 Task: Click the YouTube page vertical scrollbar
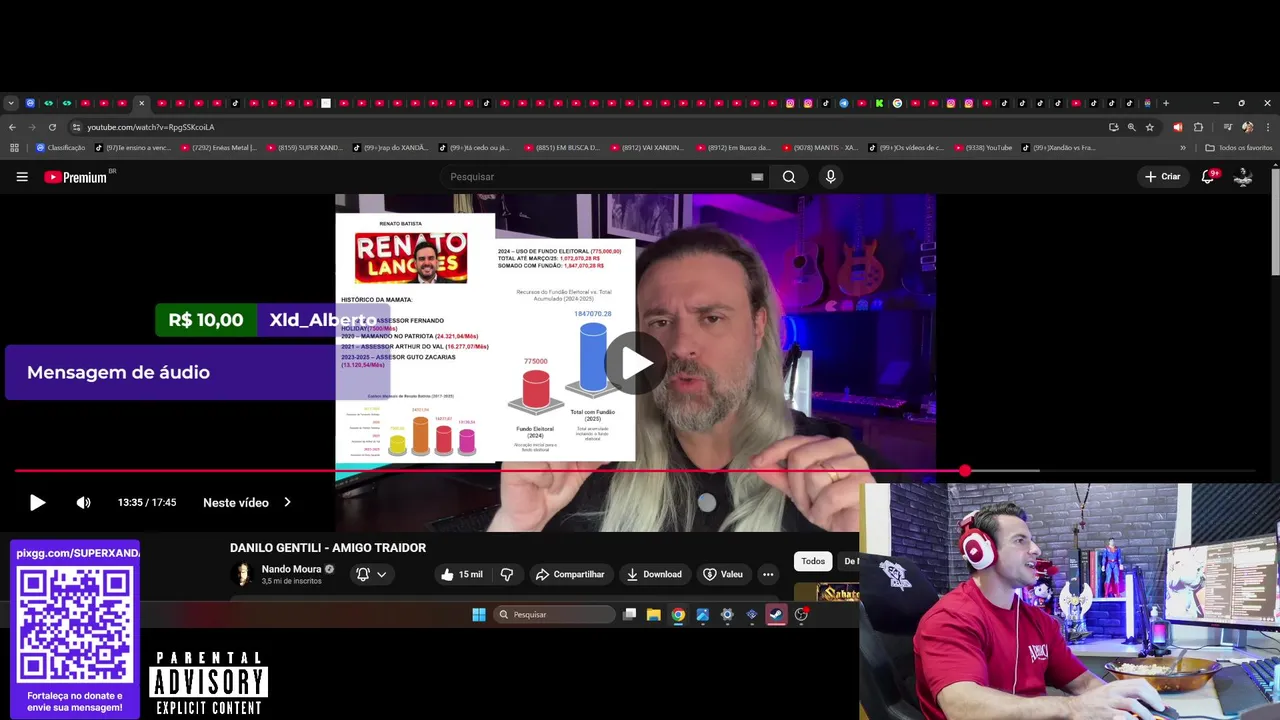(x=1275, y=220)
